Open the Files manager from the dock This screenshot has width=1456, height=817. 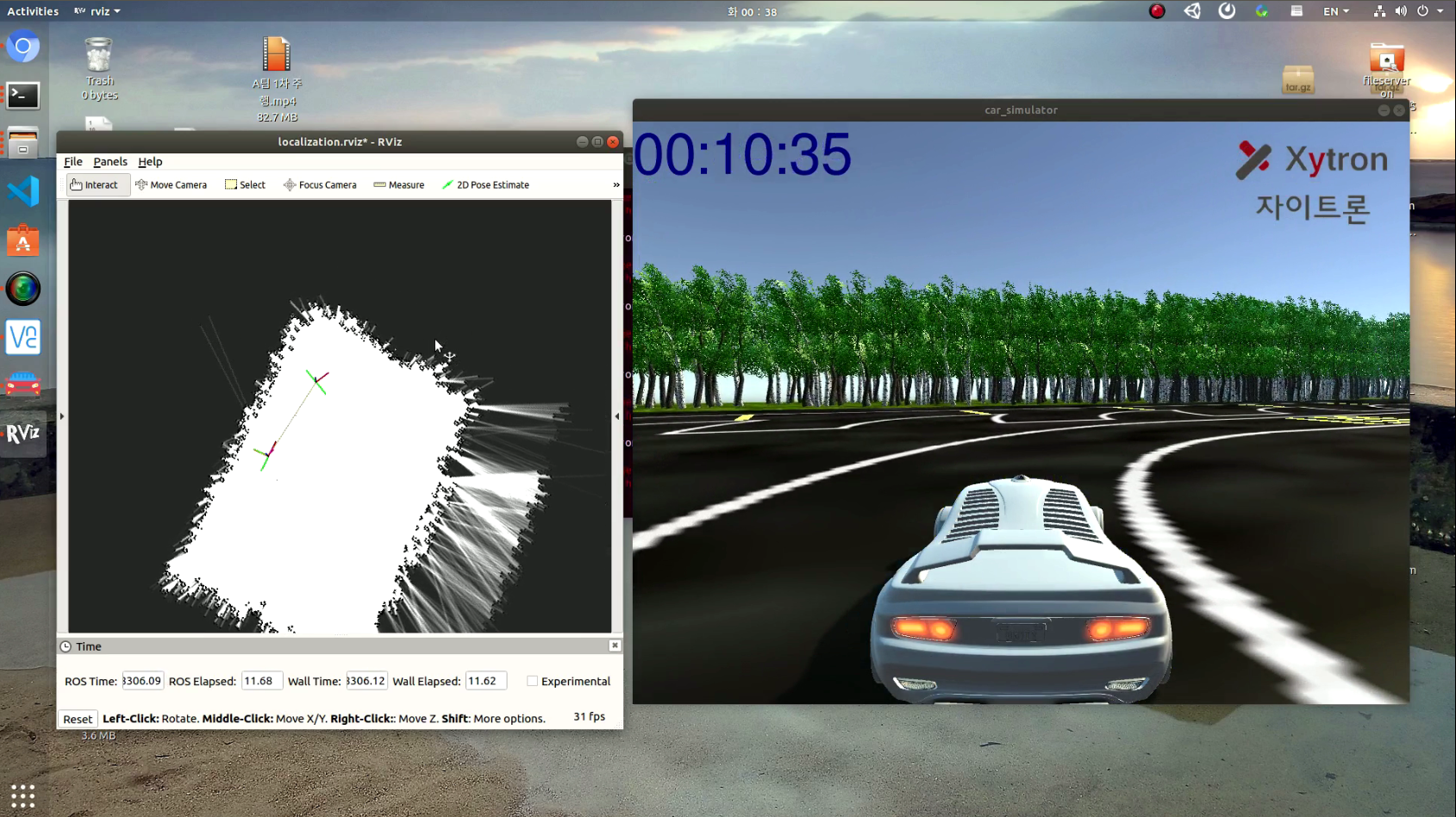point(23,143)
